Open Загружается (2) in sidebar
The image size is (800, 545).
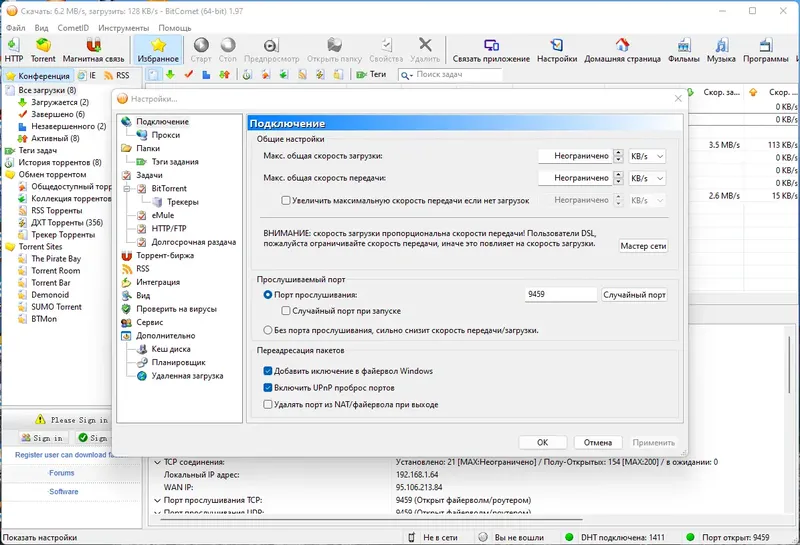(x=53, y=102)
